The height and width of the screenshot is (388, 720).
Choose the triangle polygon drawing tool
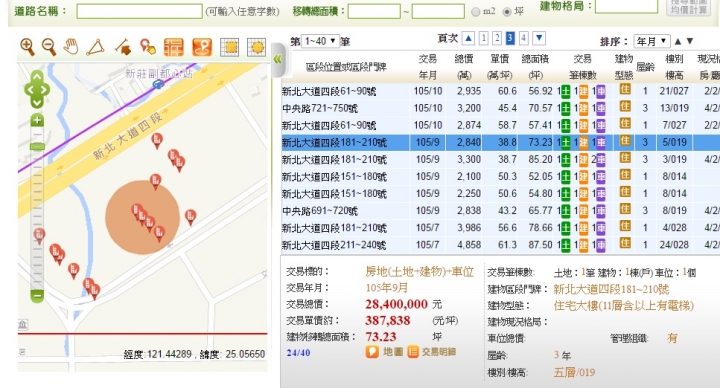[95, 47]
